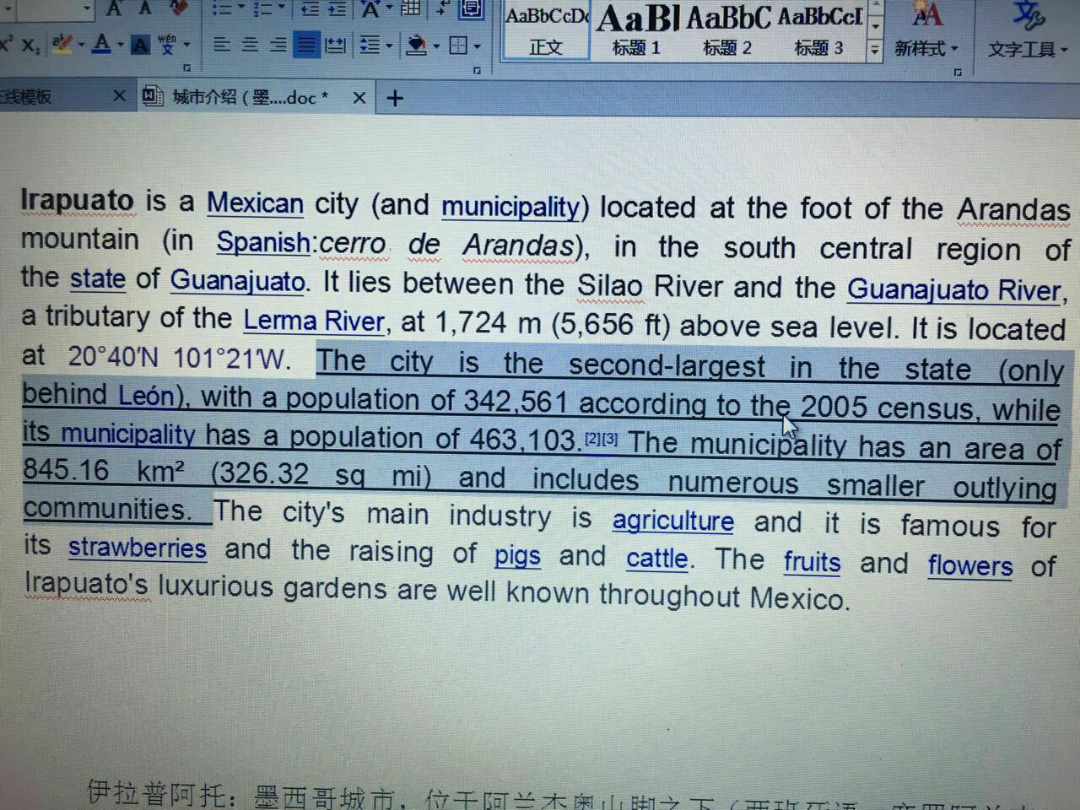Align text right
1080x810 pixels.
pos(278,45)
